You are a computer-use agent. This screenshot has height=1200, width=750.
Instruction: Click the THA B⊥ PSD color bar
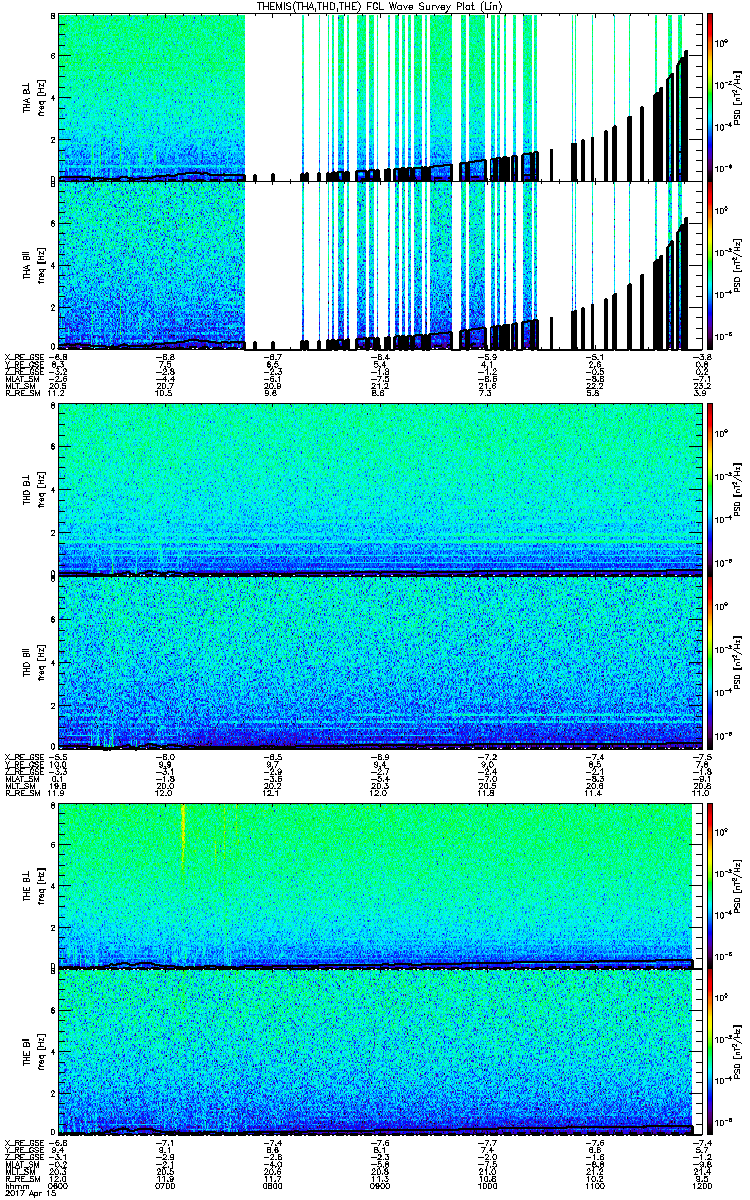(x=709, y=98)
